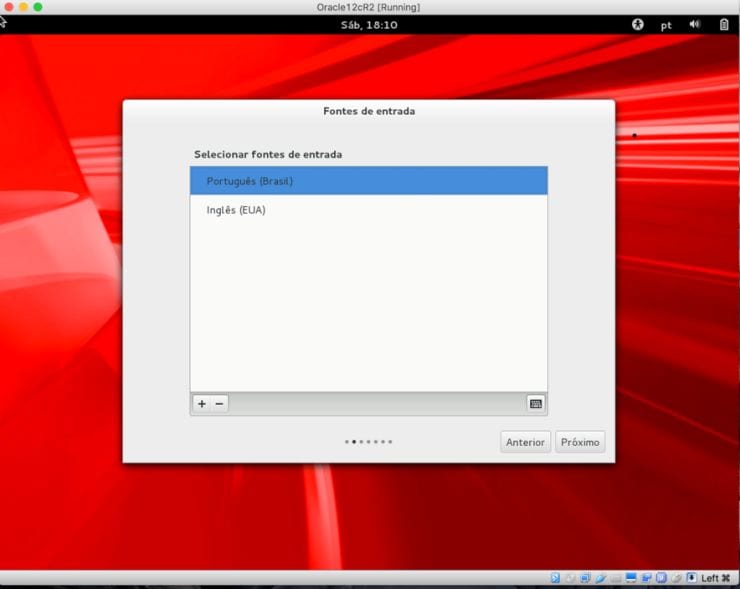Click VirtualBox optical disk status icon
Viewport: 740px width, 589px height.
pyautogui.click(x=571, y=578)
